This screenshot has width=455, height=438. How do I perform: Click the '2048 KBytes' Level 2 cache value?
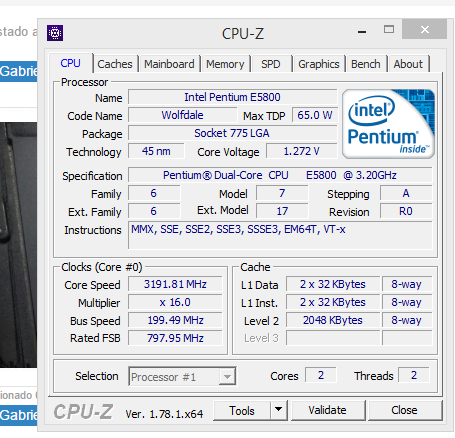(333, 320)
